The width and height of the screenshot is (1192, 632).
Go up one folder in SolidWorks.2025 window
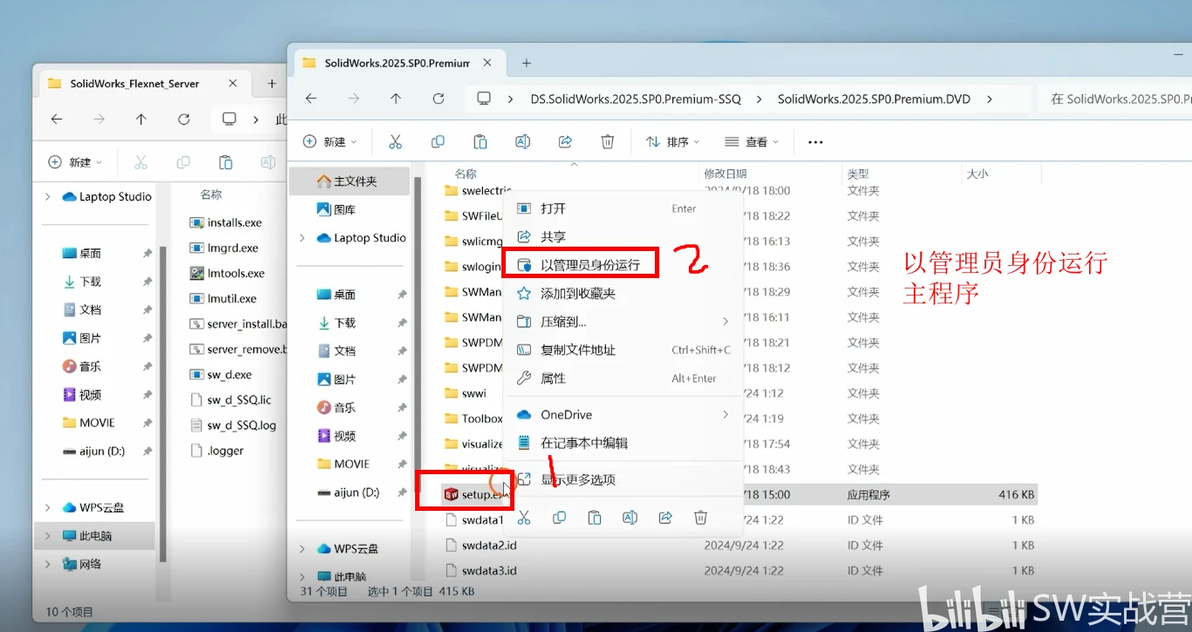click(x=395, y=99)
